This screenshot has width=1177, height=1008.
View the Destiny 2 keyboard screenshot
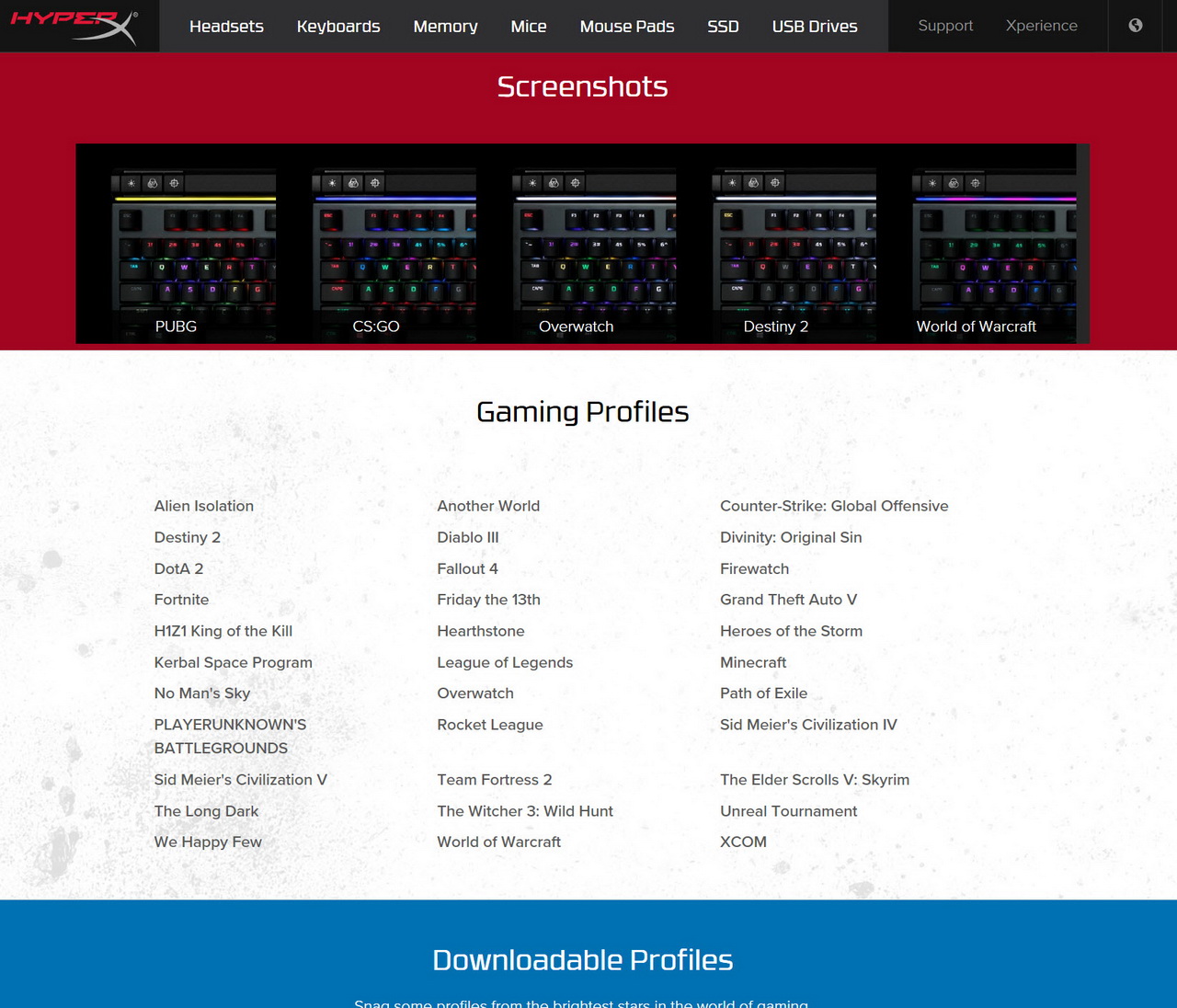[776, 244]
